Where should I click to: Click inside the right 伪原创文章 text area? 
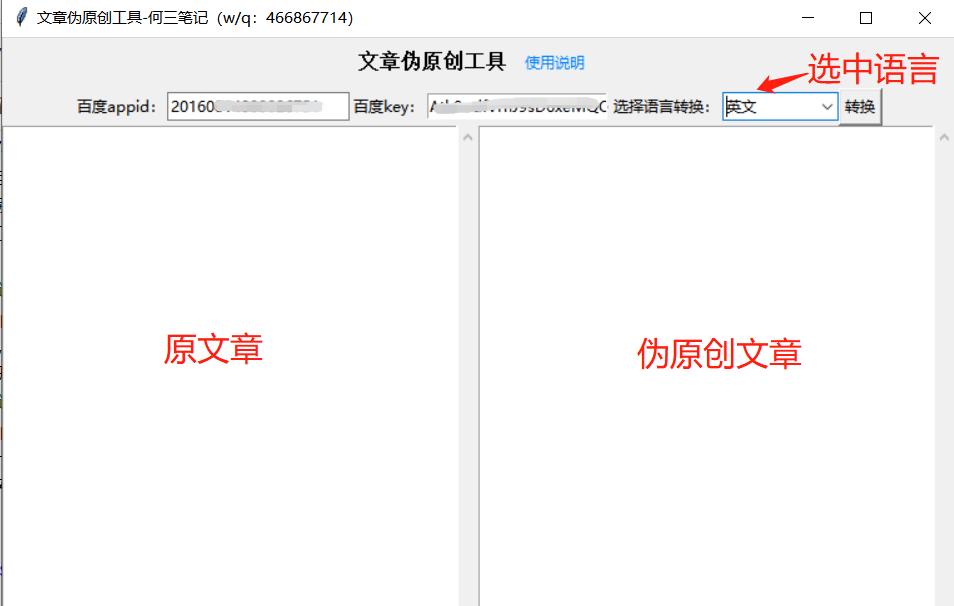pos(706,450)
